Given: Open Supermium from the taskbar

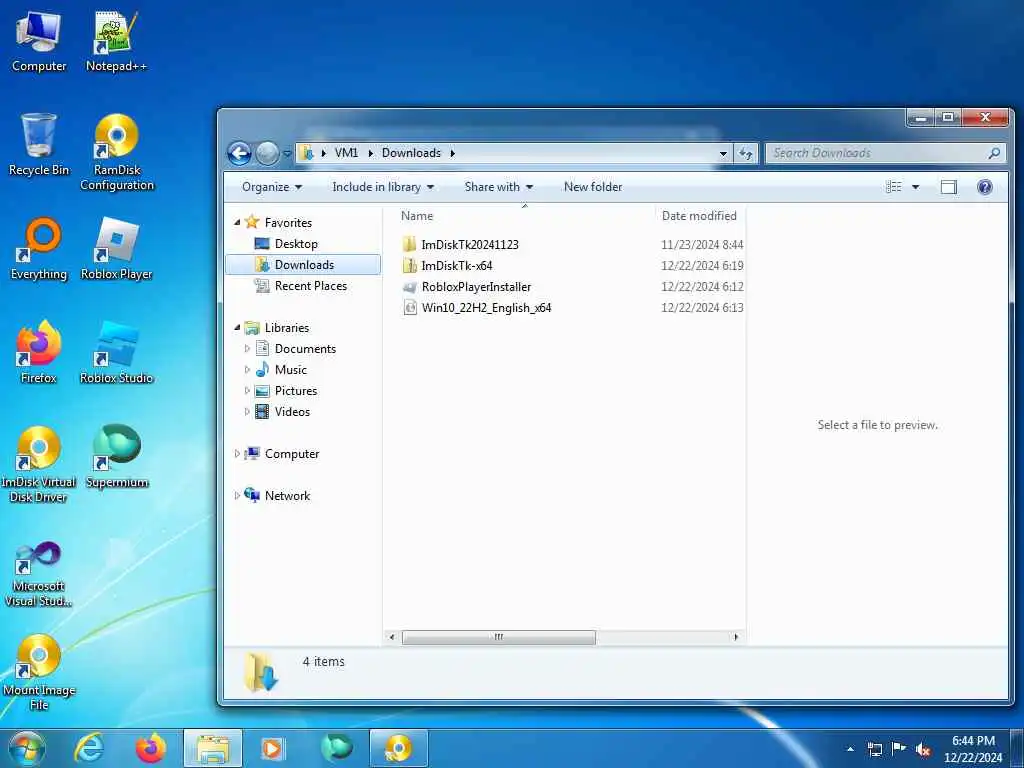Looking at the screenshot, I should coord(336,748).
